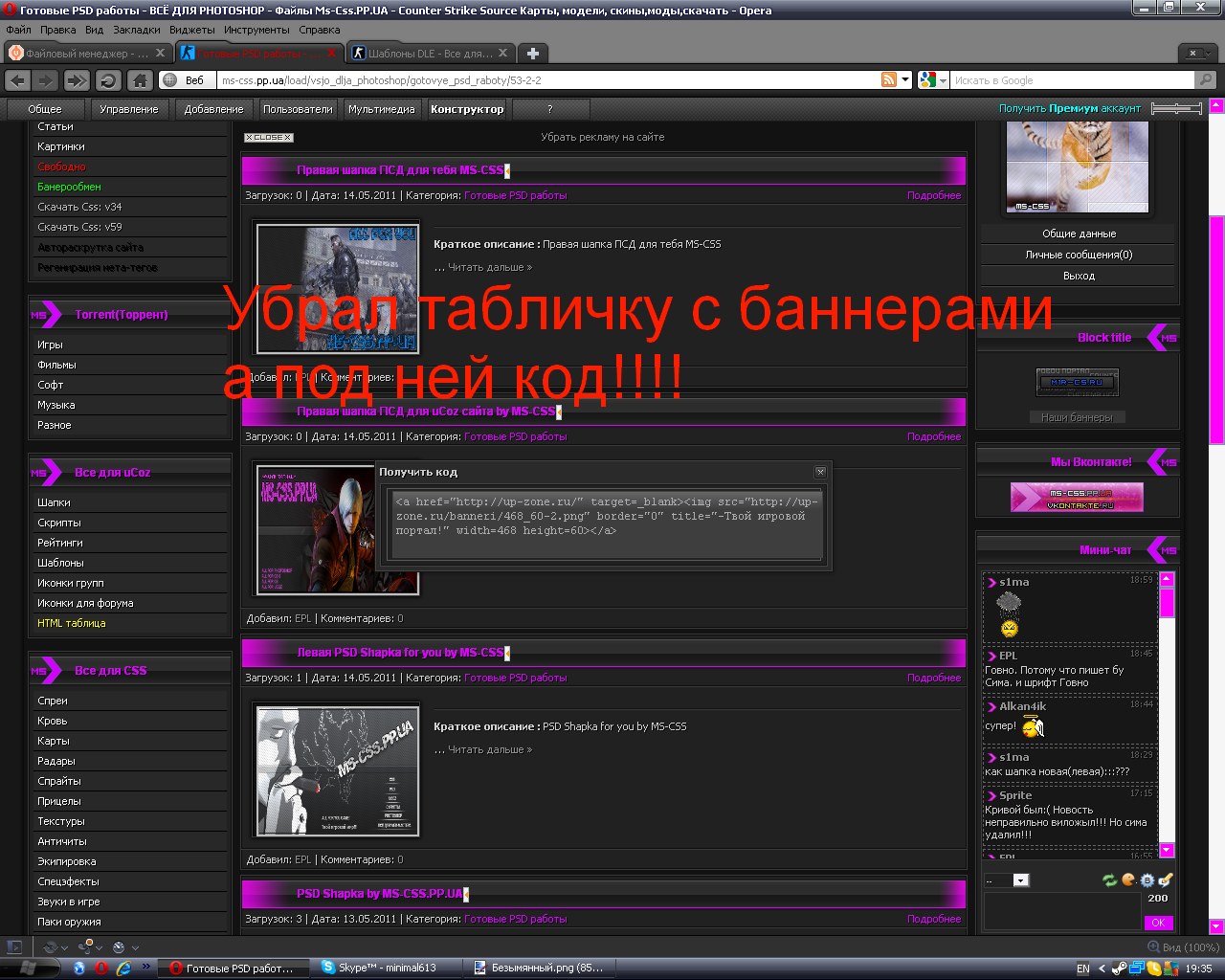
Task: Click the mini-chat BB-codes icon
Action: pyautogui.click(x=1147, y=880)
